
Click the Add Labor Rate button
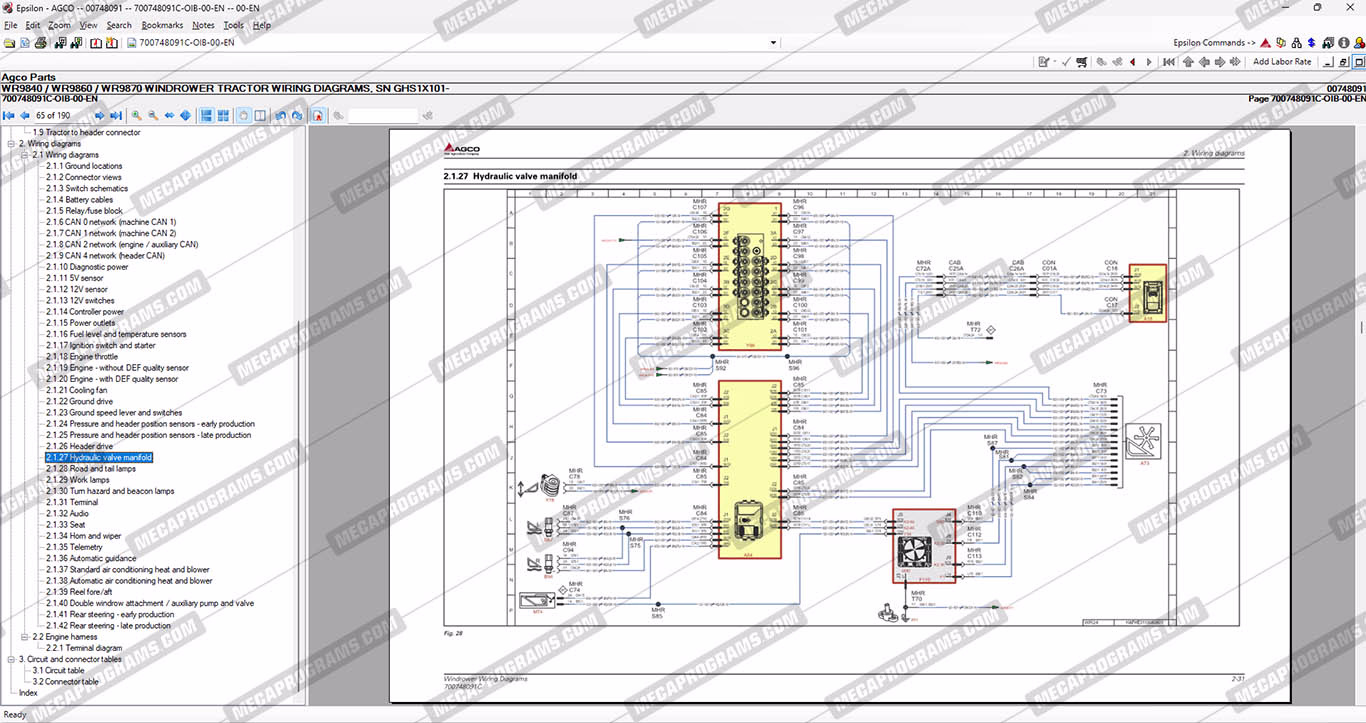(x=1281, y=62)
